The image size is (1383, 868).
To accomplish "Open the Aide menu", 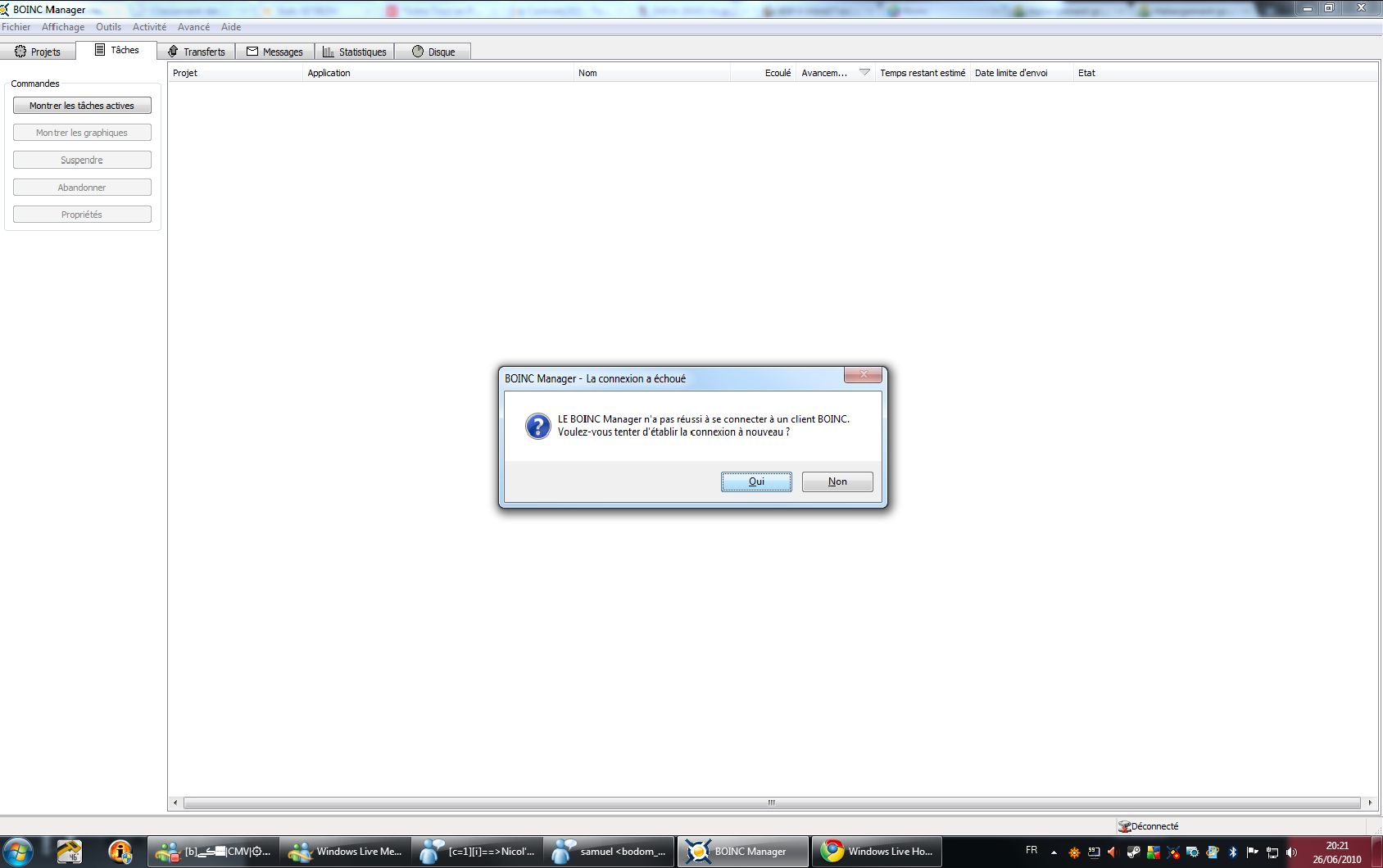I will (231, 27).
